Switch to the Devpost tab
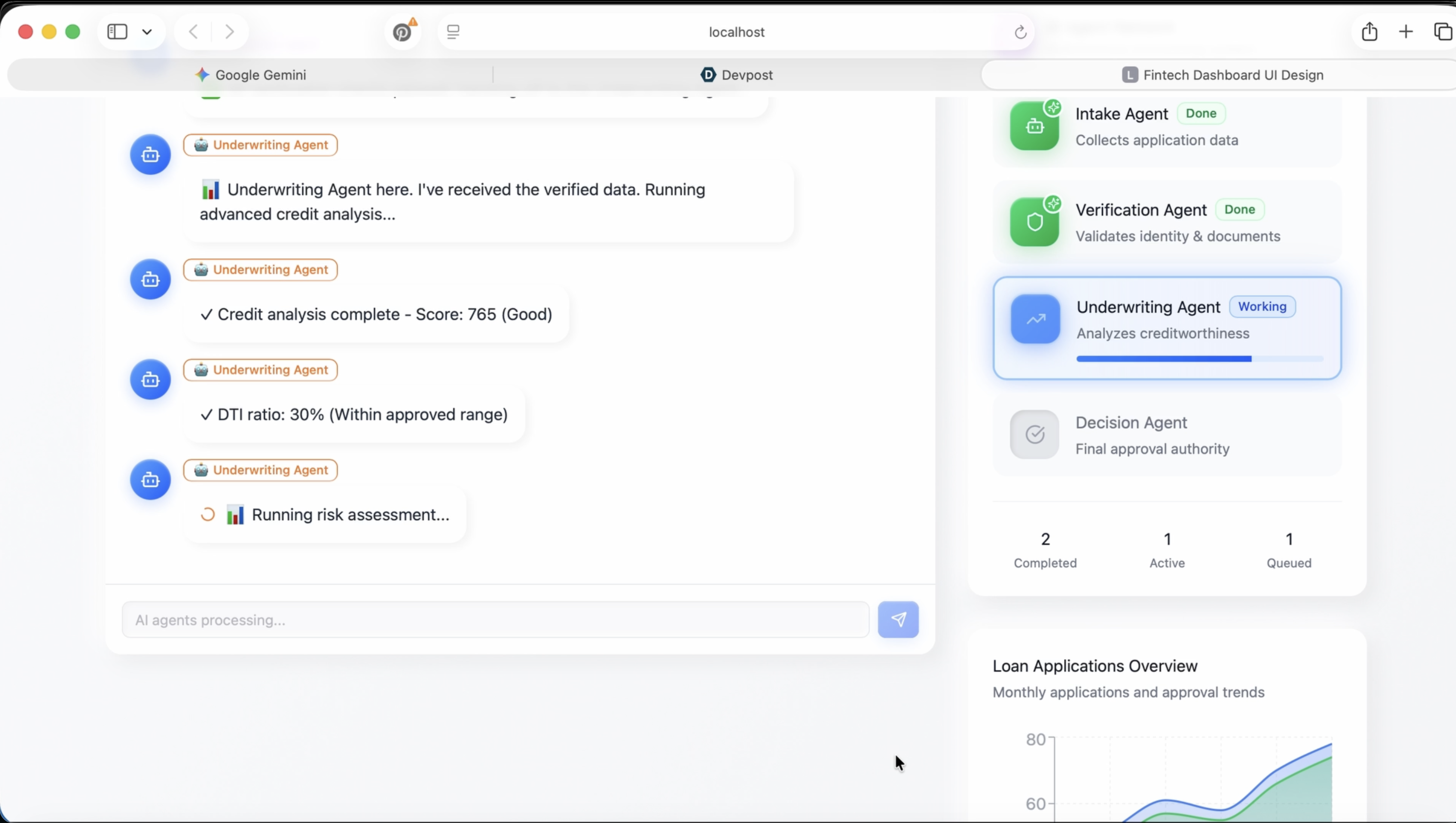1456x823 pixels. tap(737, 75)
